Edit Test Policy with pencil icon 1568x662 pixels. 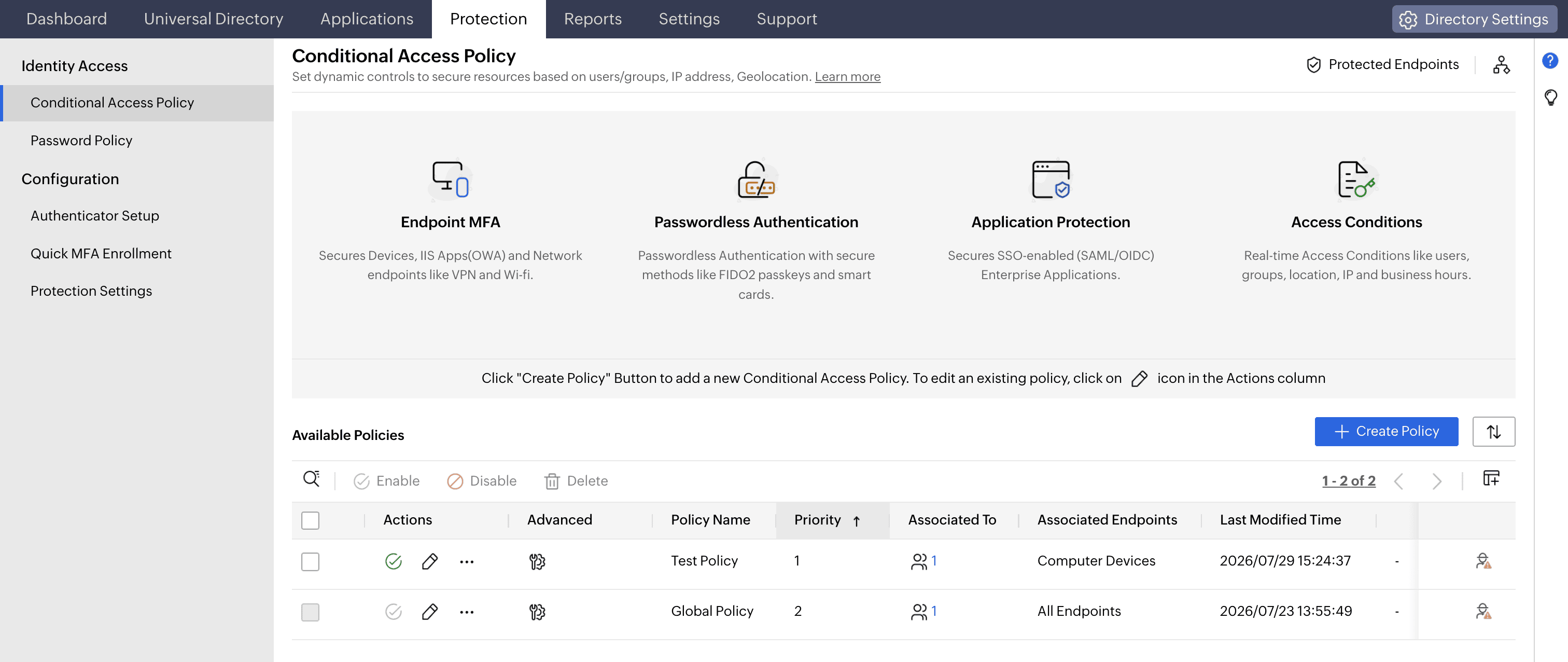click(x=430, y=561)
